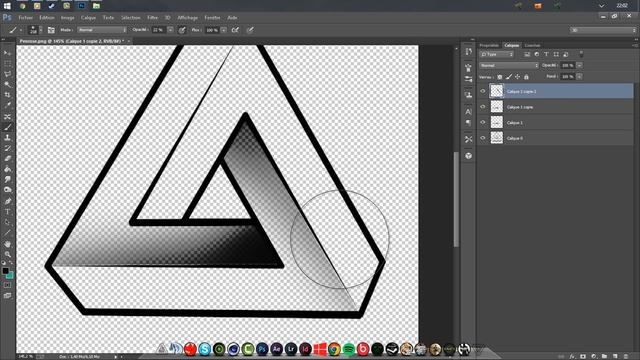Switch to the Propriétés tab
The height and width of the screenshot is (360, 640).
coord(489,45)
